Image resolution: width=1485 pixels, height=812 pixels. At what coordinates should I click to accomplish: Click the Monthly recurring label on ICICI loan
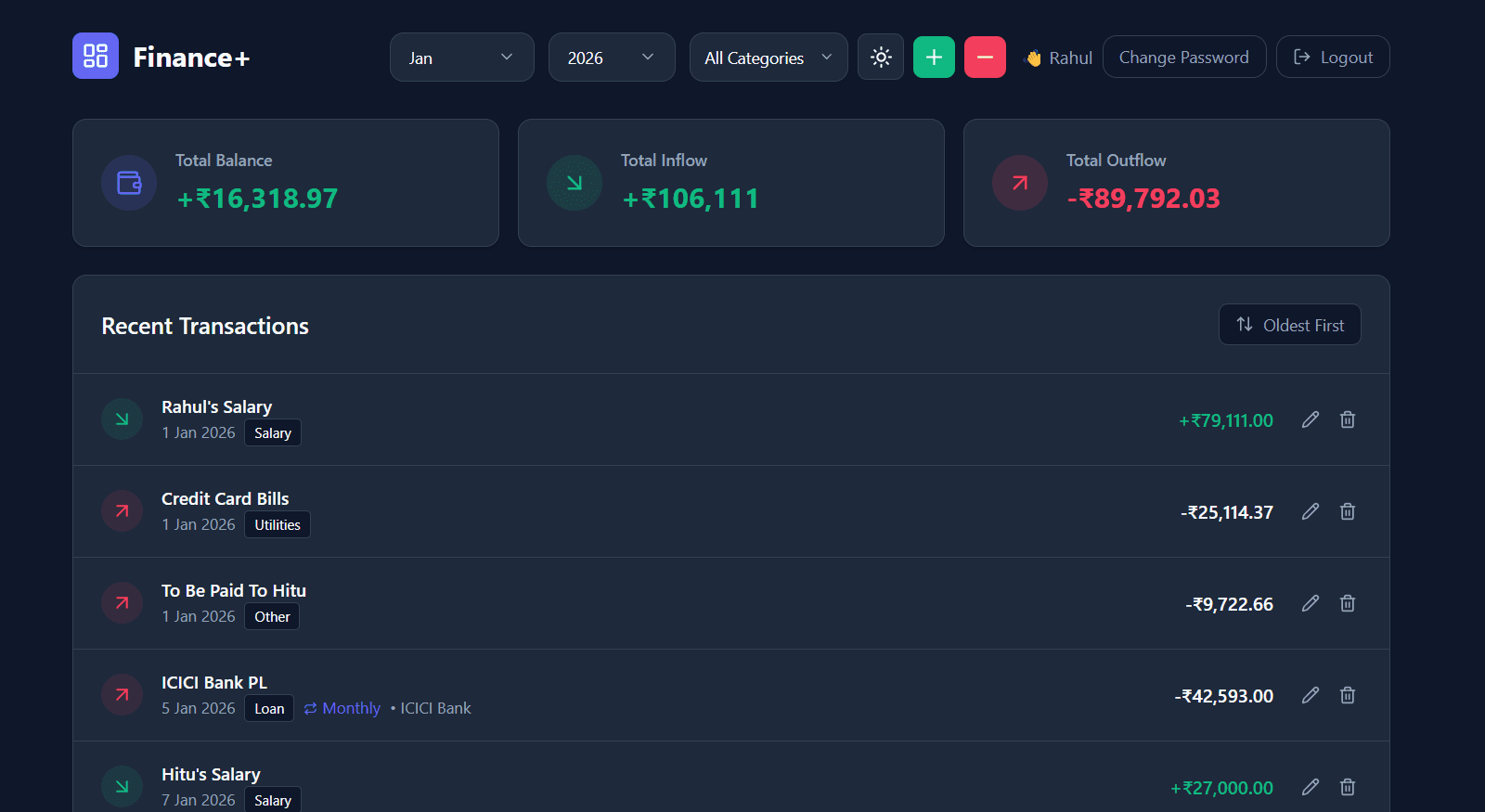[342, 708]
